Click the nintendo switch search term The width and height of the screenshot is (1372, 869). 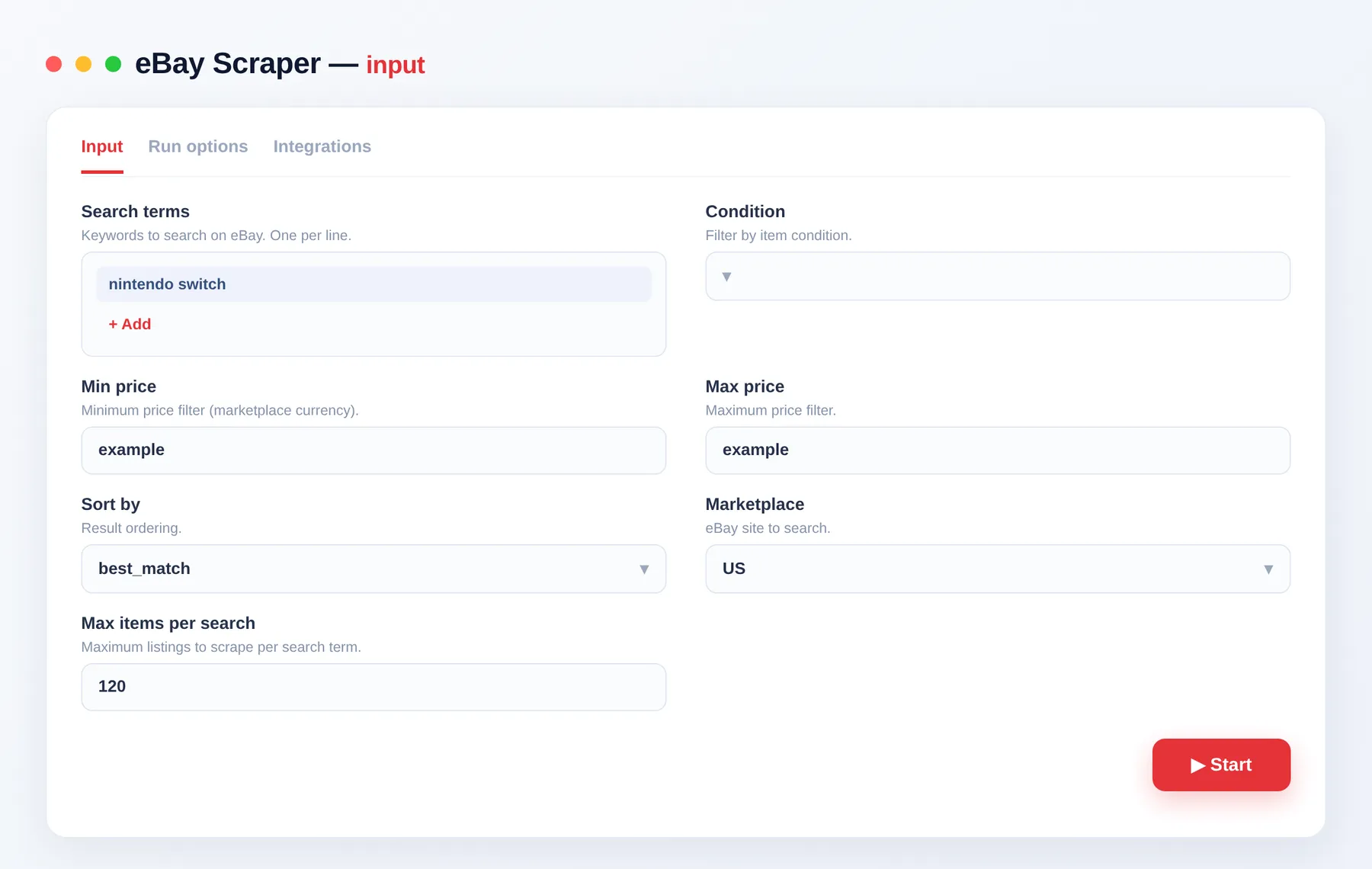coord(373,284)
